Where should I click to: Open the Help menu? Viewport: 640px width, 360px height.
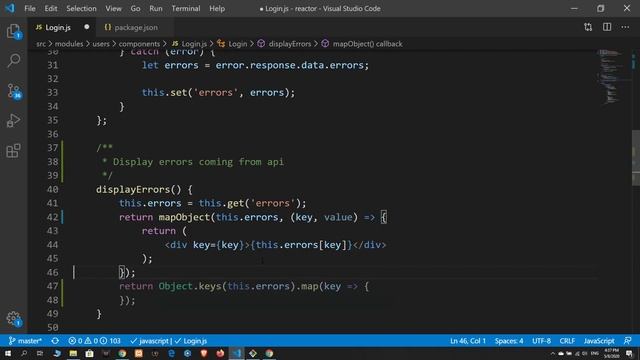click(217, 8)
